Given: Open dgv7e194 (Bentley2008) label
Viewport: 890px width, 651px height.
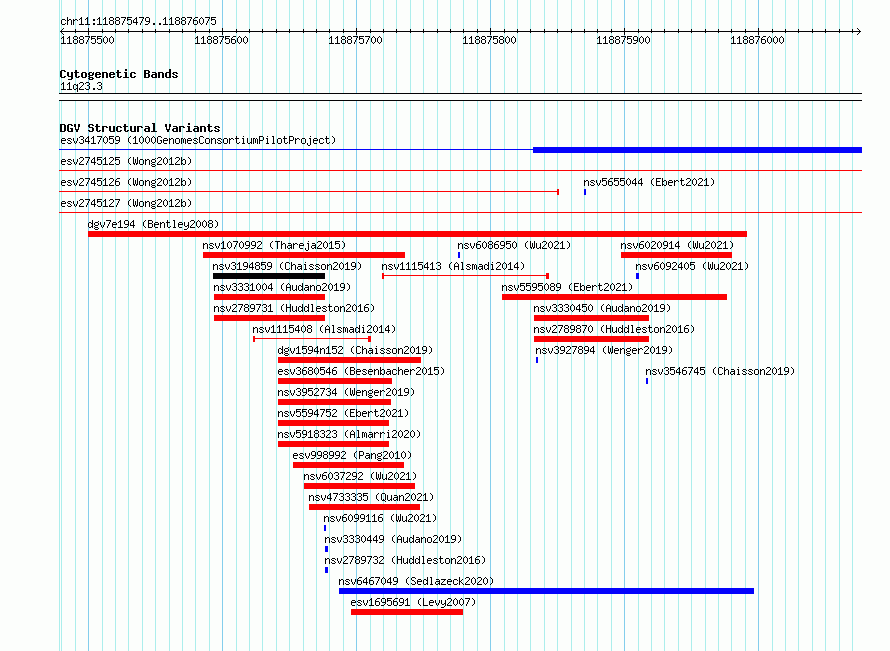Looking at the screenshot, I should 153,224.
